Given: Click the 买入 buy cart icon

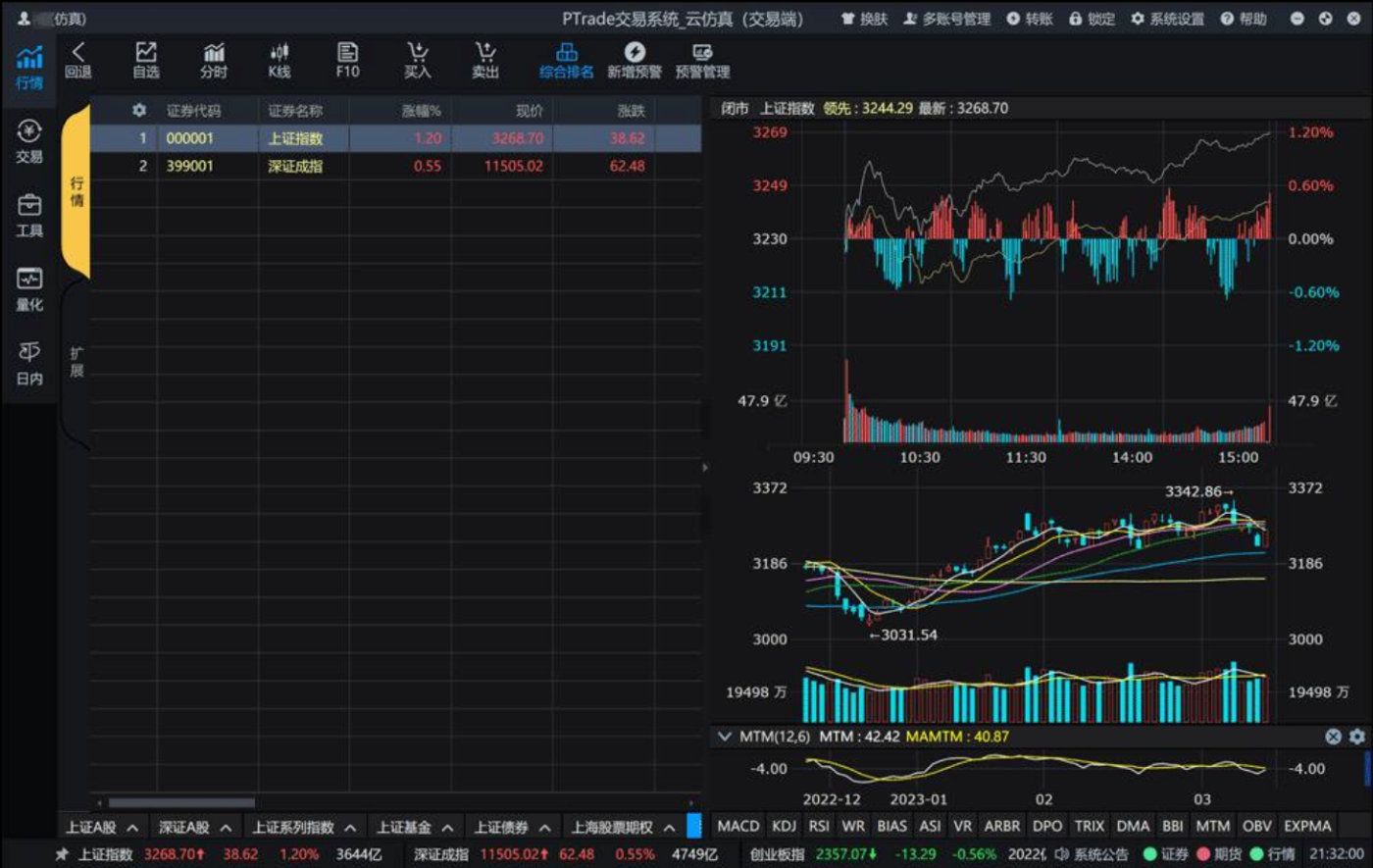Looking at the screenshot, I should (x=418, y=61).
